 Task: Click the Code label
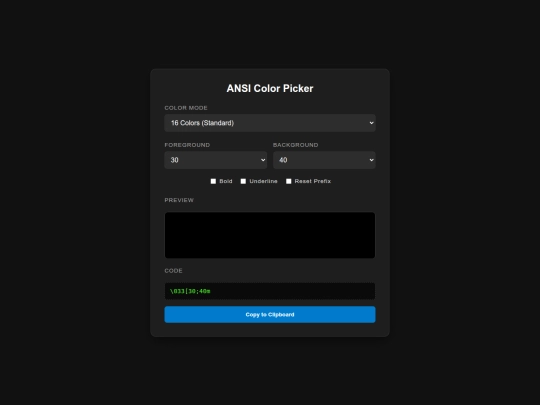click(173, 271)
